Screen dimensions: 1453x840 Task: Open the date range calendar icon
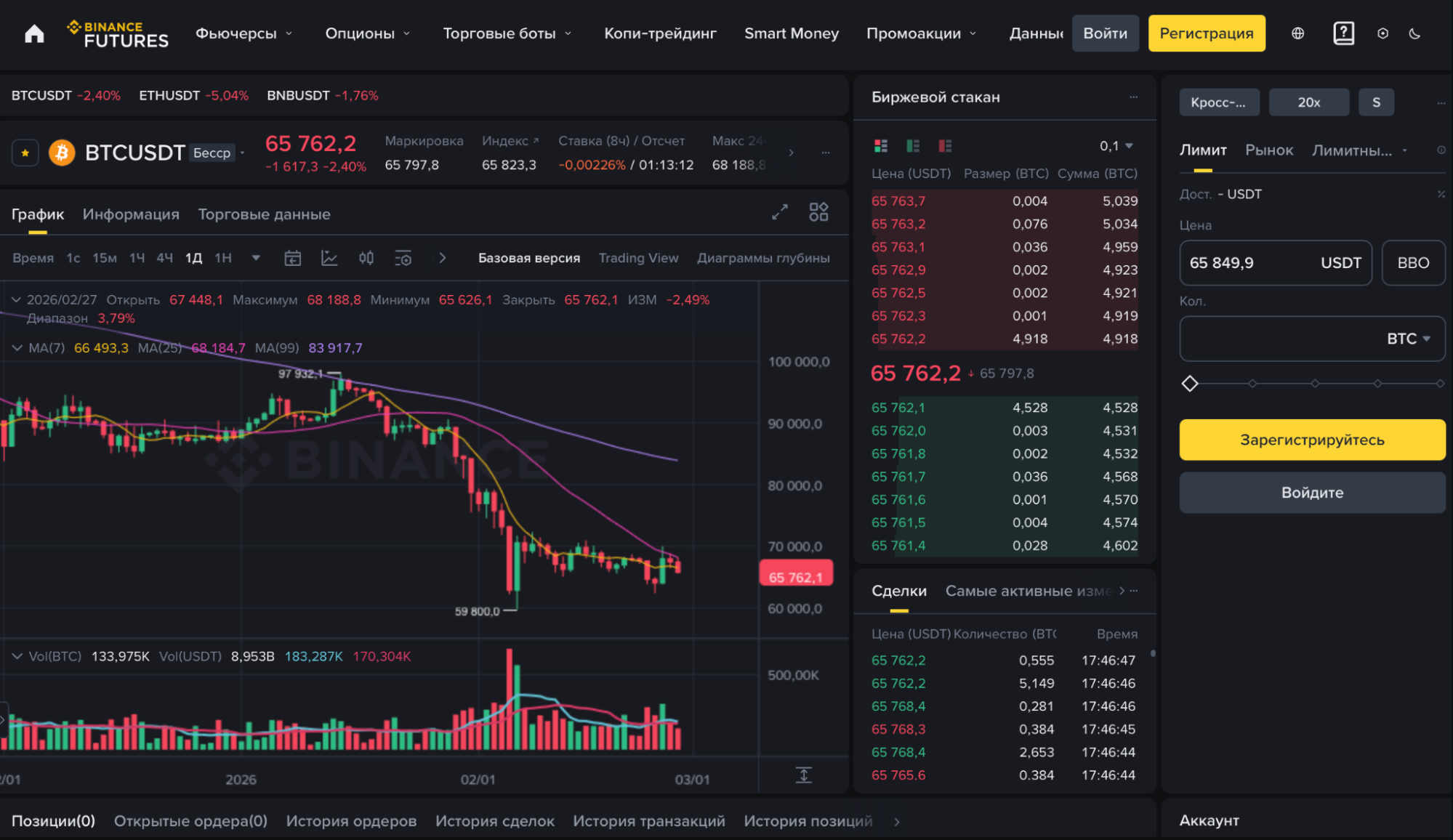tap(293, 258)
